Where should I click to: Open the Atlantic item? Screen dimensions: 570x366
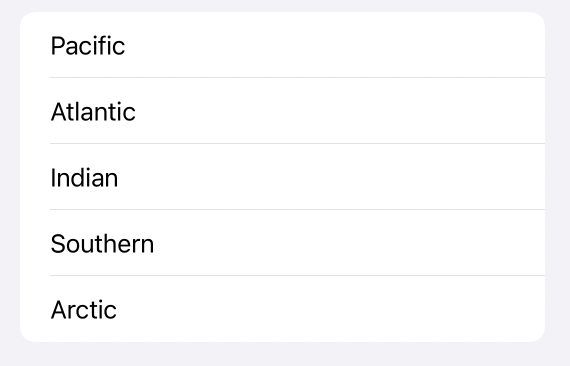(282, 110)
